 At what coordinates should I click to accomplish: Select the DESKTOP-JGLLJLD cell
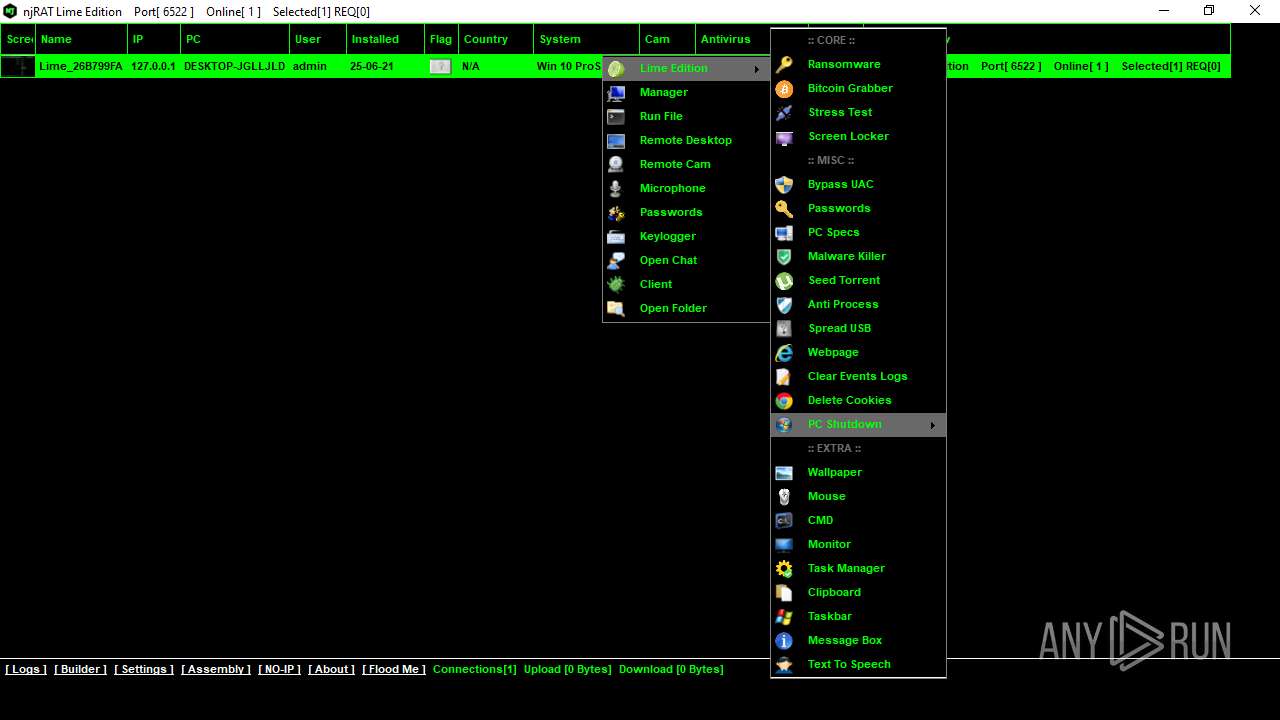click(235, 66)
